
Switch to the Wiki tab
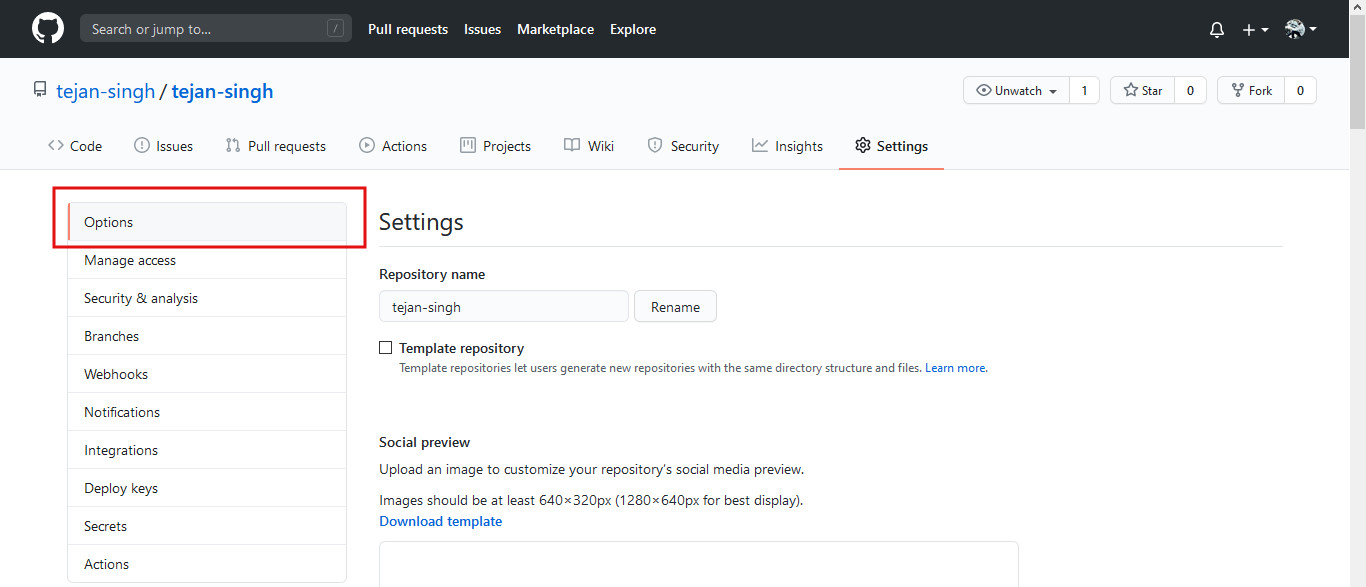pyautogui.click(x=589, y=146)
